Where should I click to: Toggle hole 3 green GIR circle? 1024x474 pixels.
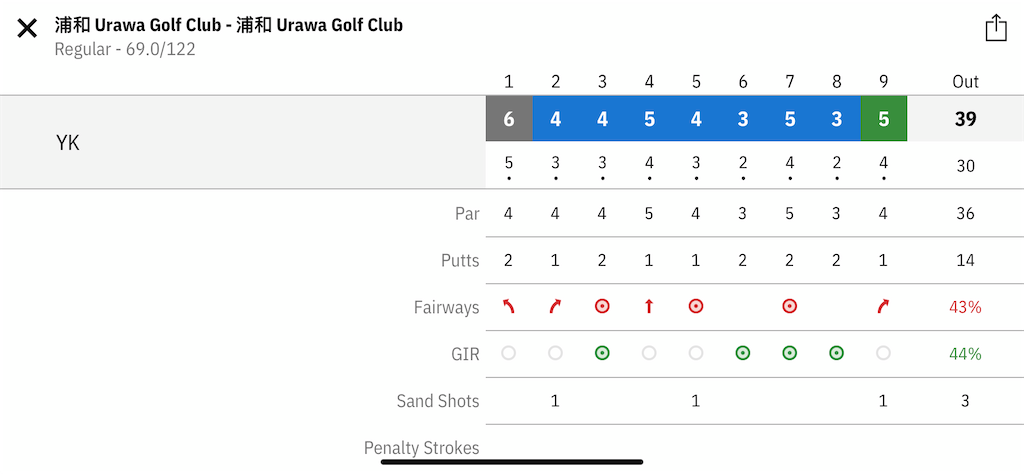coord(602,353)
